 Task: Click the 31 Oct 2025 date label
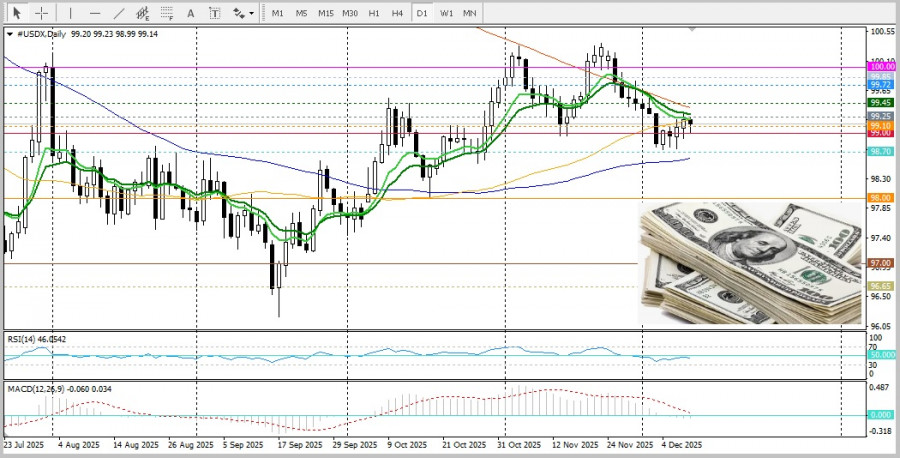coord(519,445)
